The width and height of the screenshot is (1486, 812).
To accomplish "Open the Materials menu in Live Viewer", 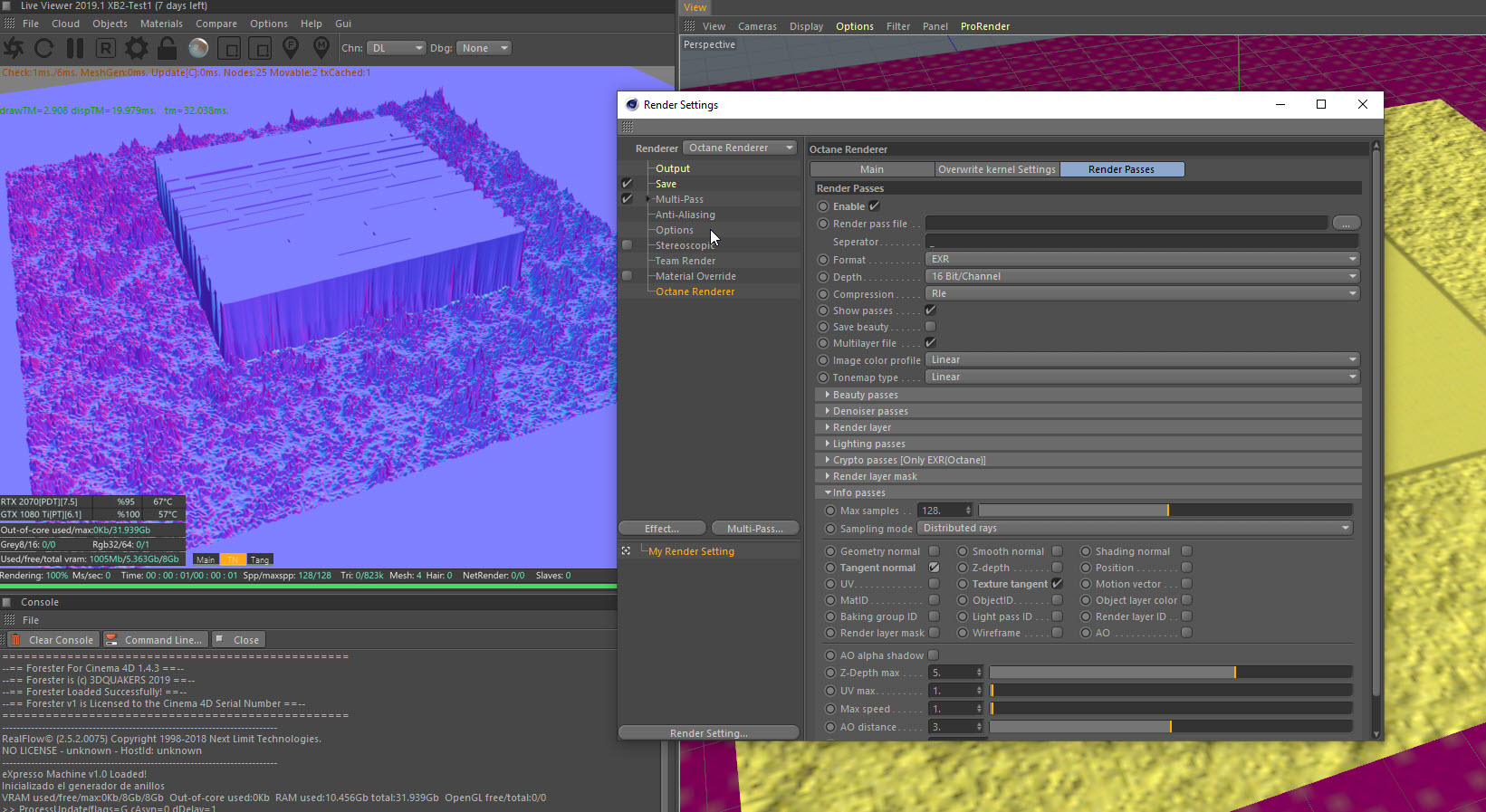I will 161,24.
